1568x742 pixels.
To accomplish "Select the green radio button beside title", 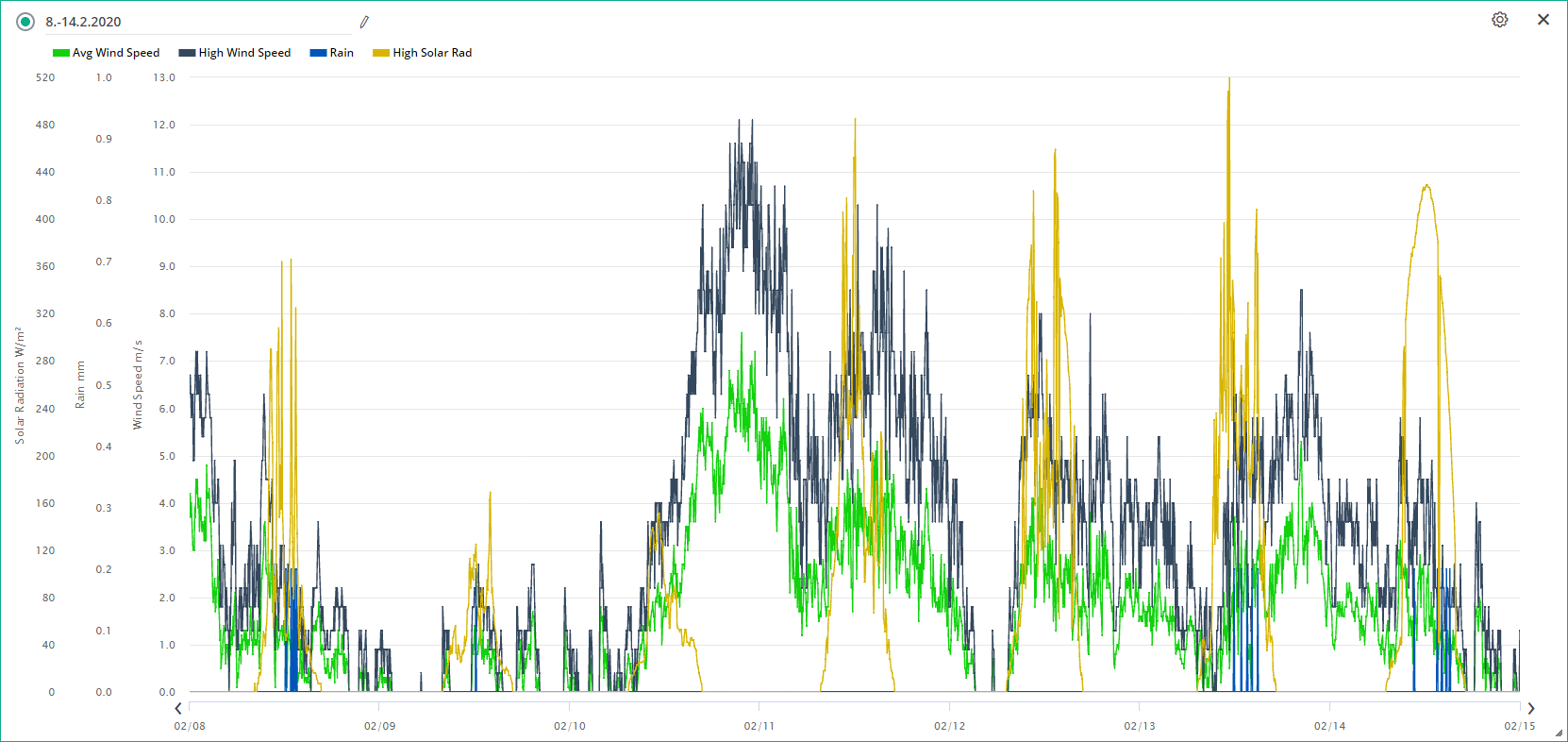I will click(25, 22).
